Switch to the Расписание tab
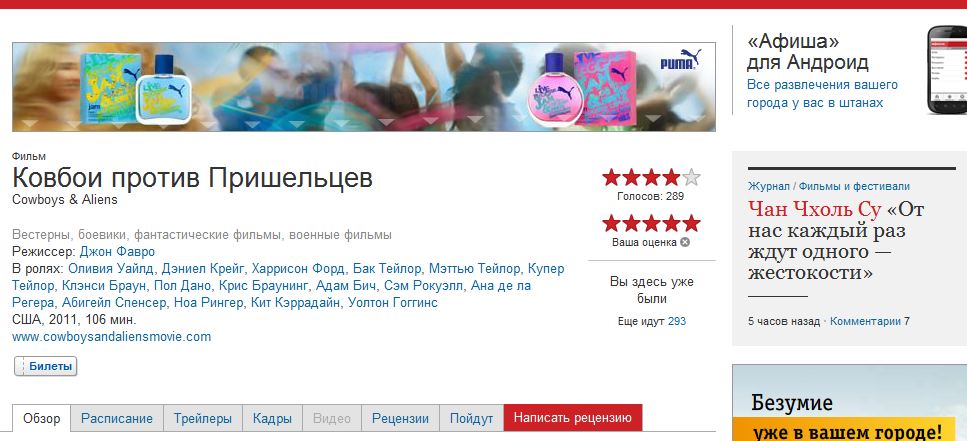 click(x=117, y=418)
